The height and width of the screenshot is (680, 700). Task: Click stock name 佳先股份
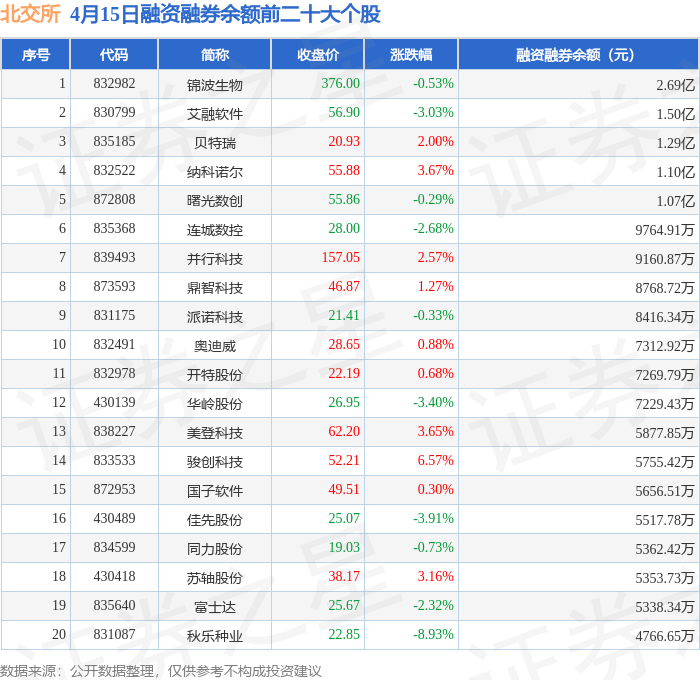(x=215, y=520)
